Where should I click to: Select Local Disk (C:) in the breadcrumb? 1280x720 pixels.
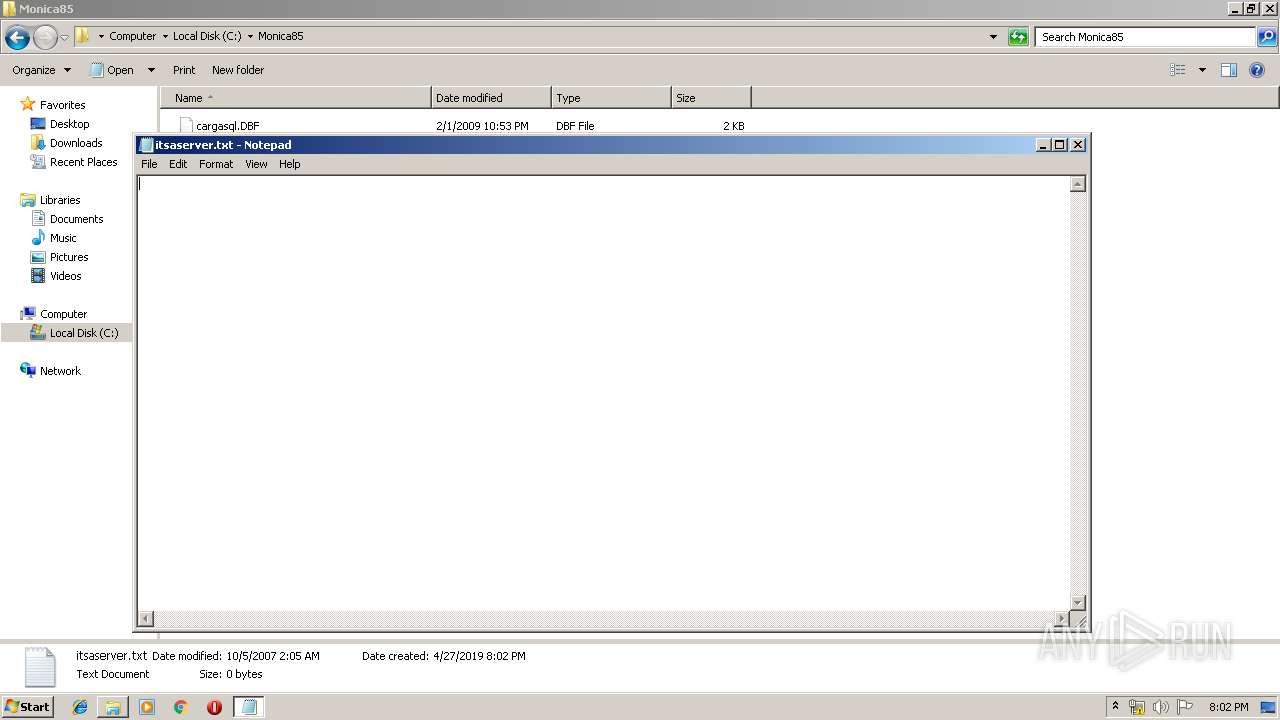click(x=207, y=36)
